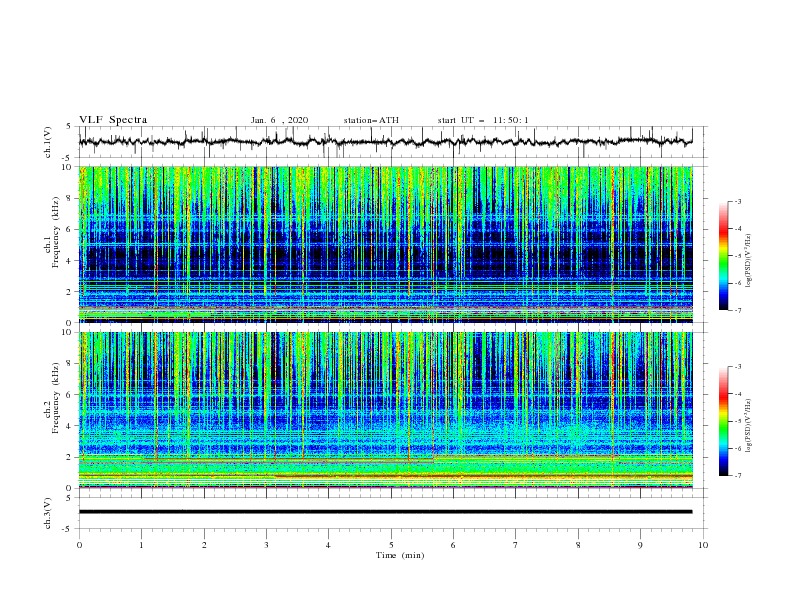Click the "-3" tick on upper color bar
792x612 pixels.
737,201
